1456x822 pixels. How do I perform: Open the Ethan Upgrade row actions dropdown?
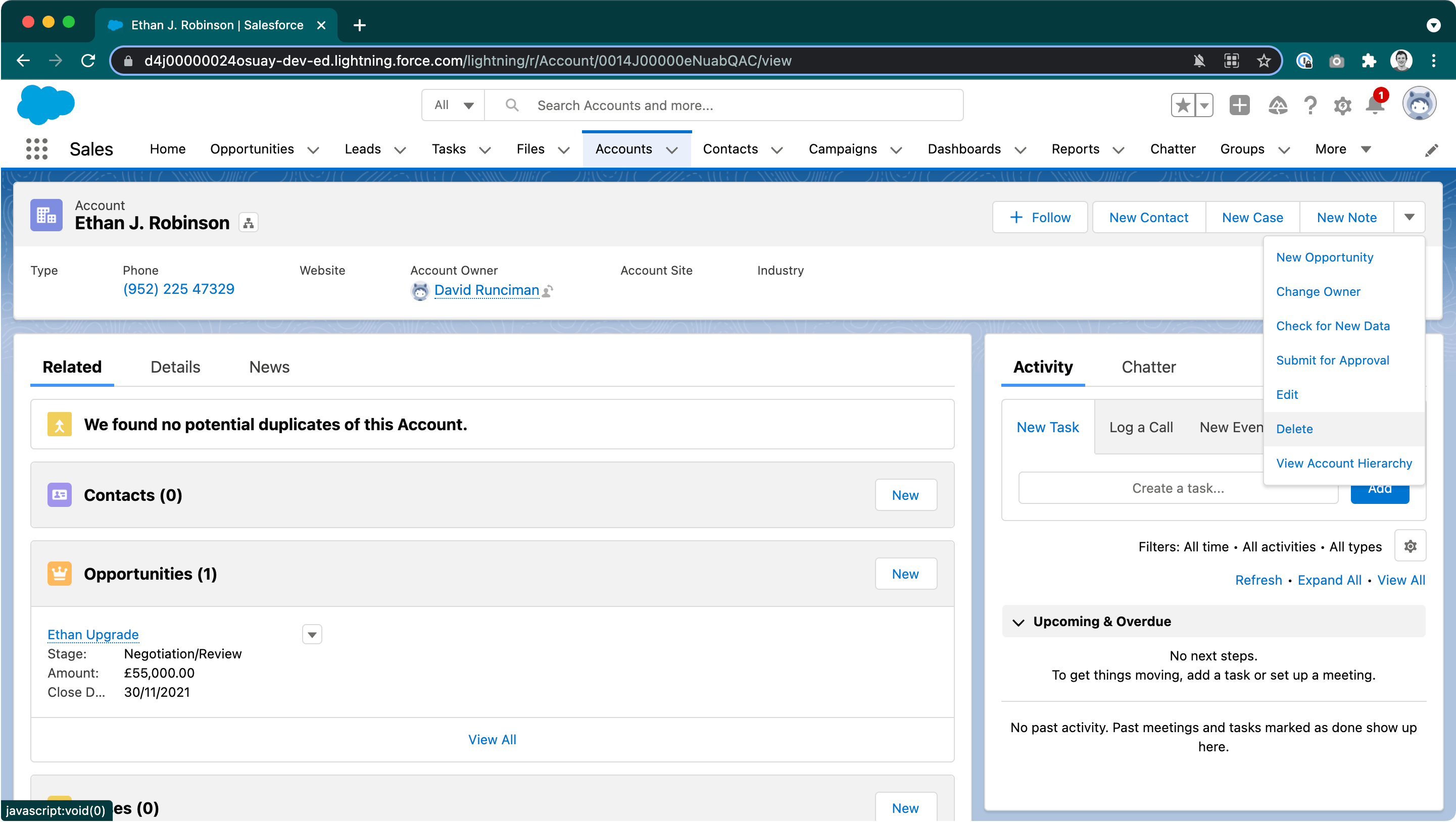coord(312,635)
